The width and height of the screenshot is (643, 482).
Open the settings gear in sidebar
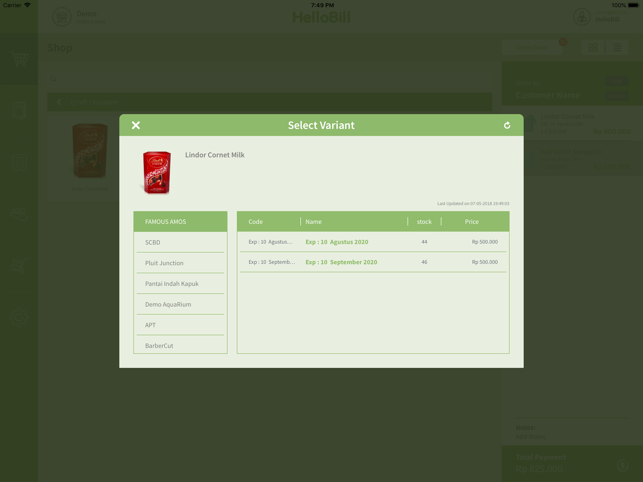tap(19, 318)
